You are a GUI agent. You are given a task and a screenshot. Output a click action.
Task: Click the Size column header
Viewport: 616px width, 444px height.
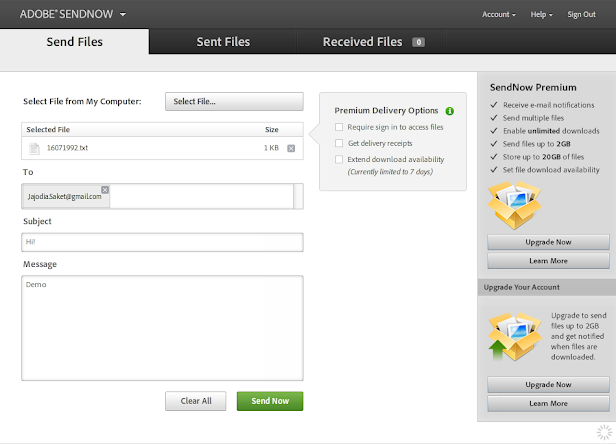tap(271, 129)
